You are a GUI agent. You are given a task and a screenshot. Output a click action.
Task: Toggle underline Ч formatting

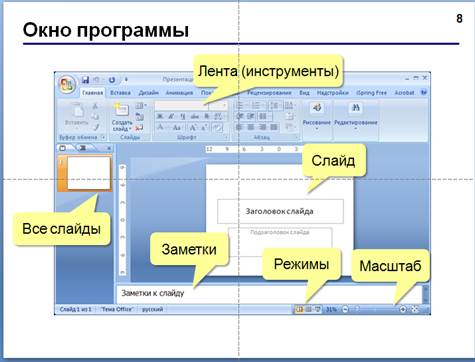(x=183, y=116)
